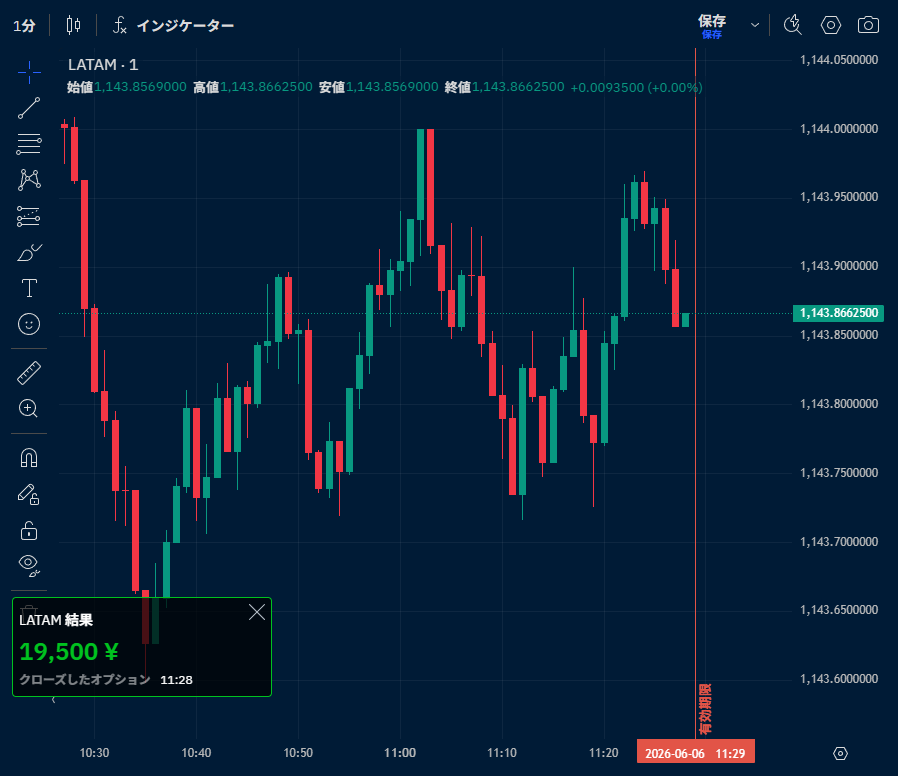Click the 2026-06-06 11:29 time marker
Screen dimensions: 898x776
click(x=695, y=753)
